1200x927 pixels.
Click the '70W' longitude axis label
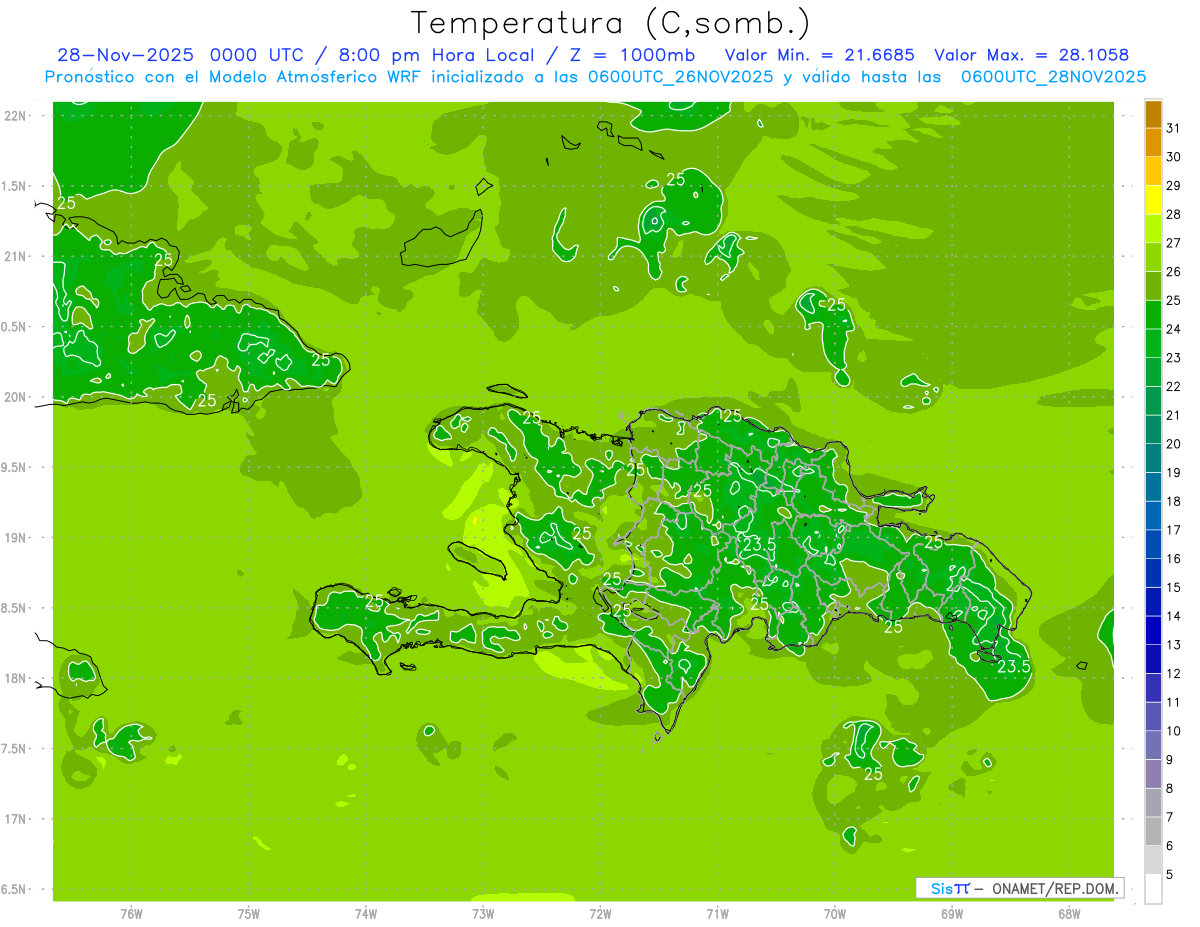pyautogui.click(x=835, y=914)
